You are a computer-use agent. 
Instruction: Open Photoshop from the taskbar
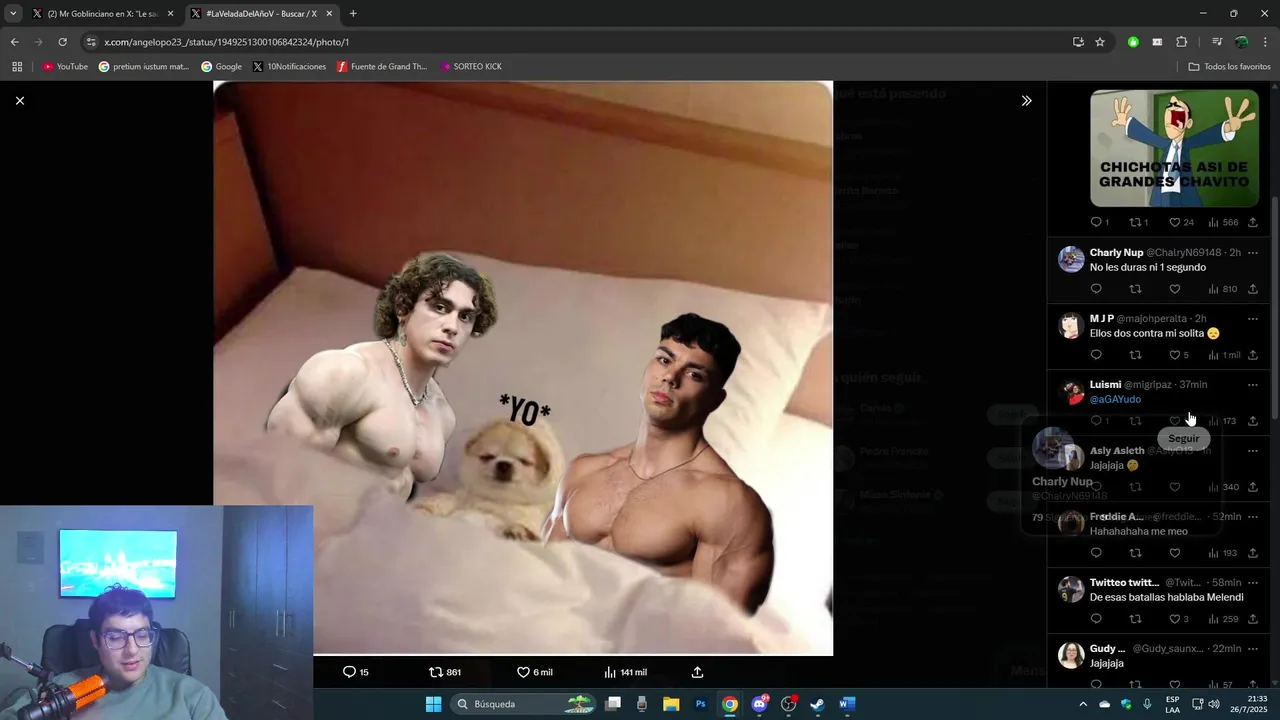(x=701, y=704)
